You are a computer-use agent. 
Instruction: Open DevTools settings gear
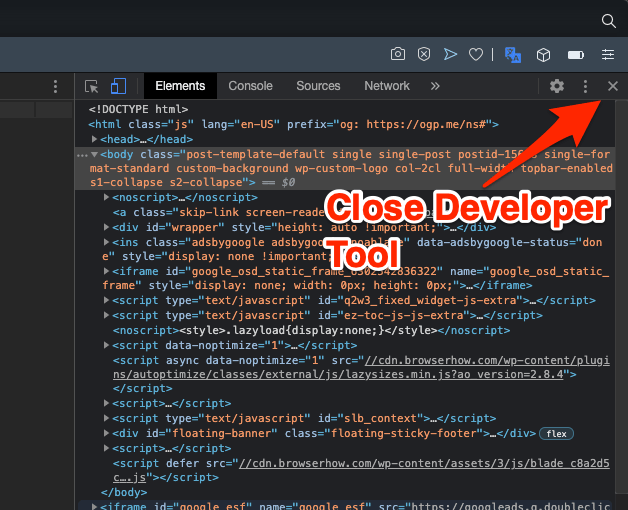[557, 87]
